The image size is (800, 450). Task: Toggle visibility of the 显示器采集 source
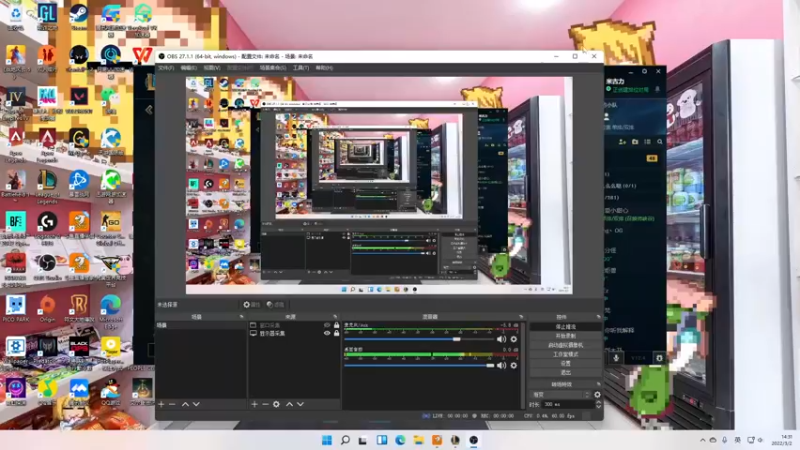[327, 333]
